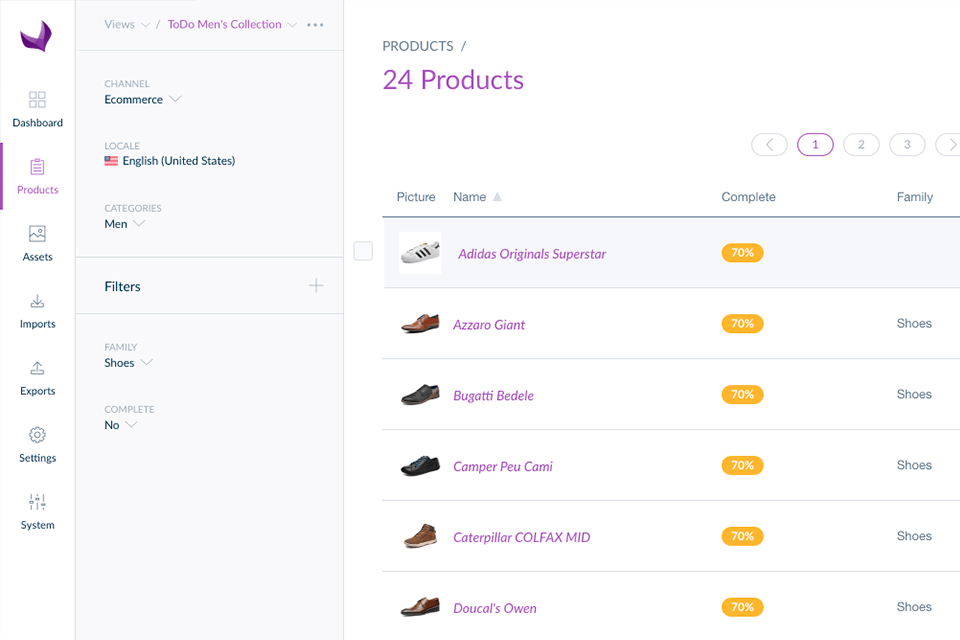Click the United States flag icon
Screen dimensions: 960x640
pos(111,161)
